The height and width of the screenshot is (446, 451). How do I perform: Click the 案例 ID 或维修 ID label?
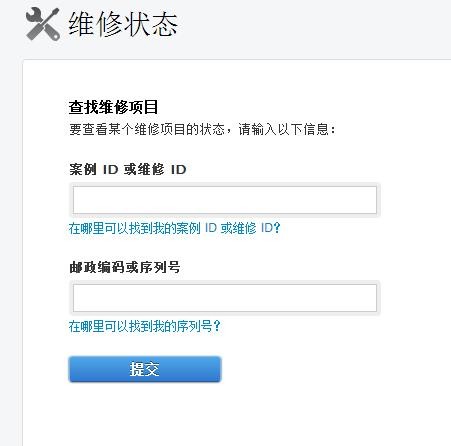pos(128,169)
